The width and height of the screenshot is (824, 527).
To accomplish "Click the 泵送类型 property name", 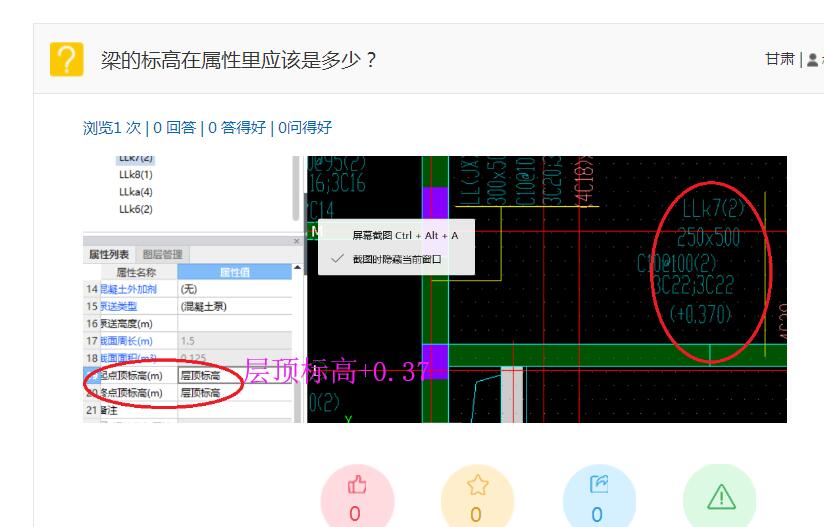I will click(118, 306).
